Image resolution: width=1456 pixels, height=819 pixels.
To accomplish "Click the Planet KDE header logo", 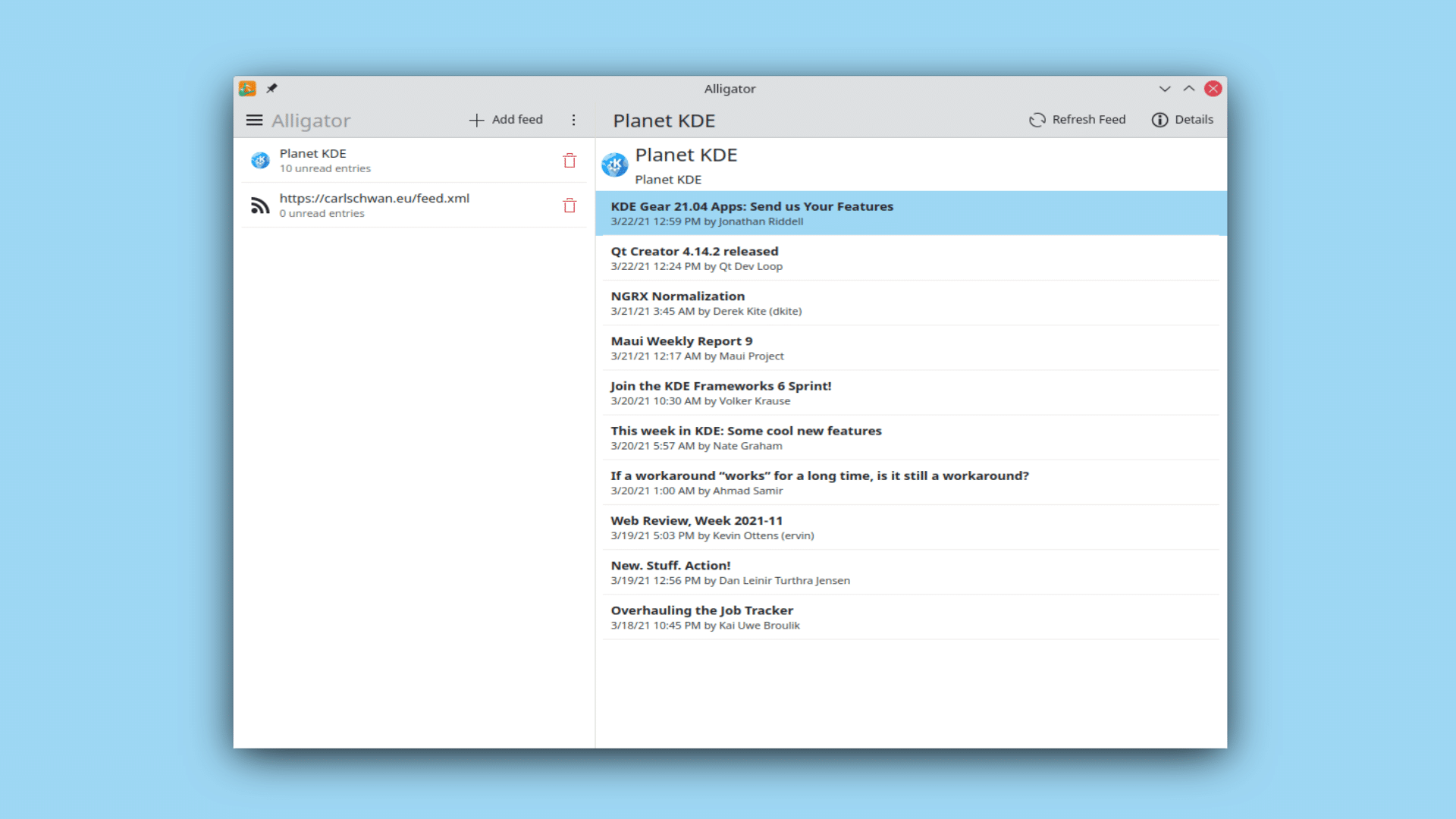I will [615, 165].
